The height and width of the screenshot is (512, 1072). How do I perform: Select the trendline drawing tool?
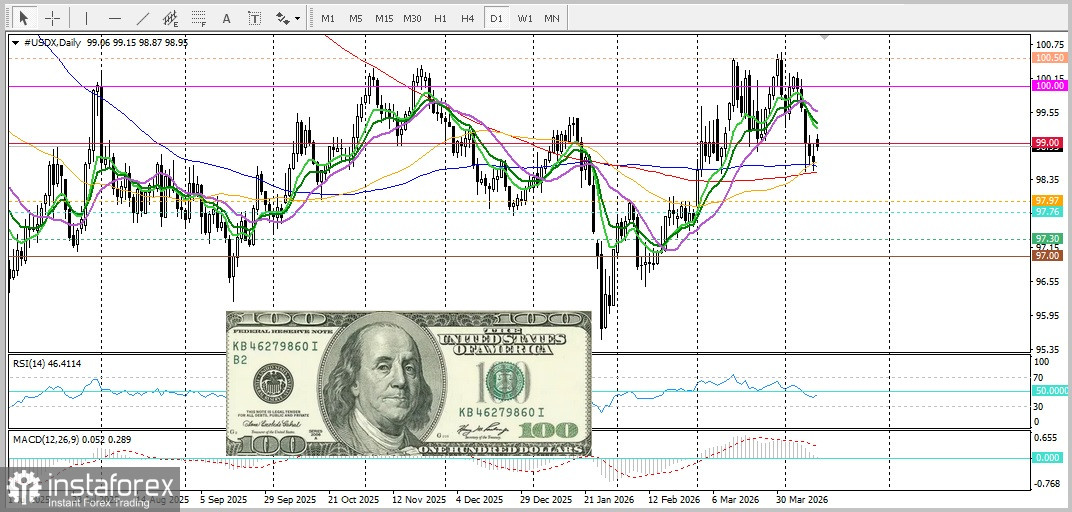pos(142,18)
